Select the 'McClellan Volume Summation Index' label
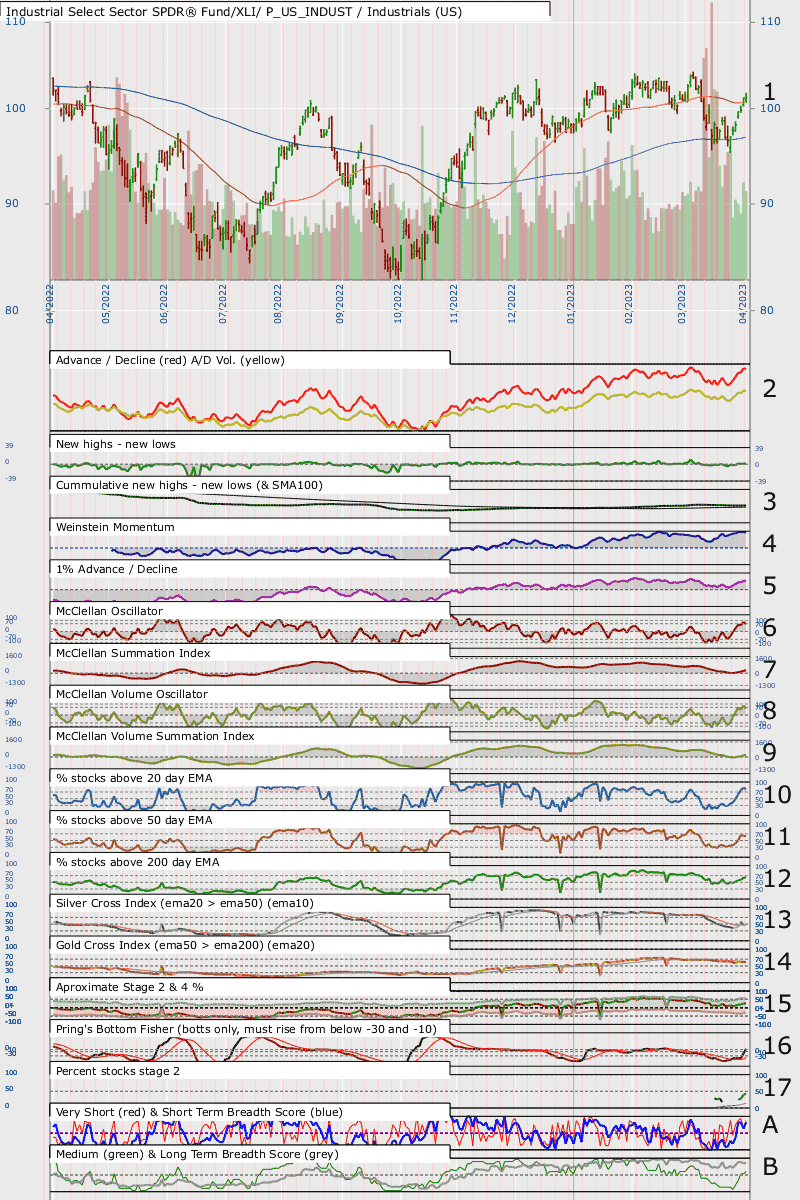 coord(156,736)
